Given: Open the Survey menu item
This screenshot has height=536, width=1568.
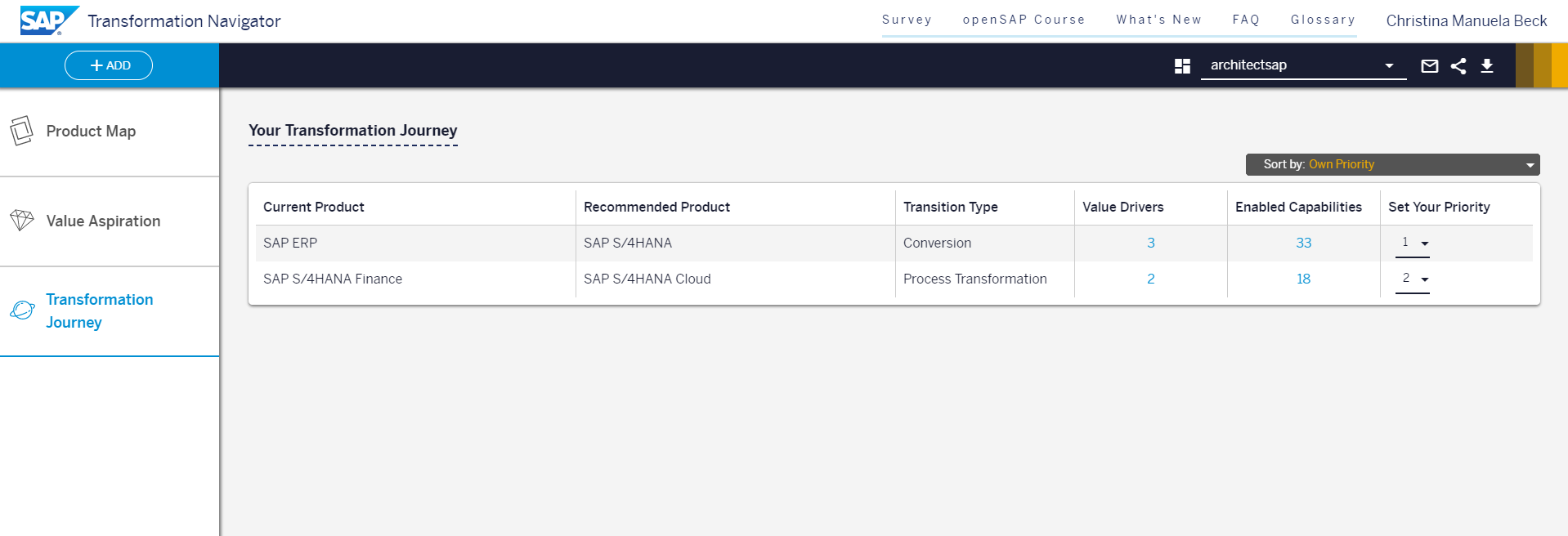Looking at the screenshot, I should coord(907,20).
